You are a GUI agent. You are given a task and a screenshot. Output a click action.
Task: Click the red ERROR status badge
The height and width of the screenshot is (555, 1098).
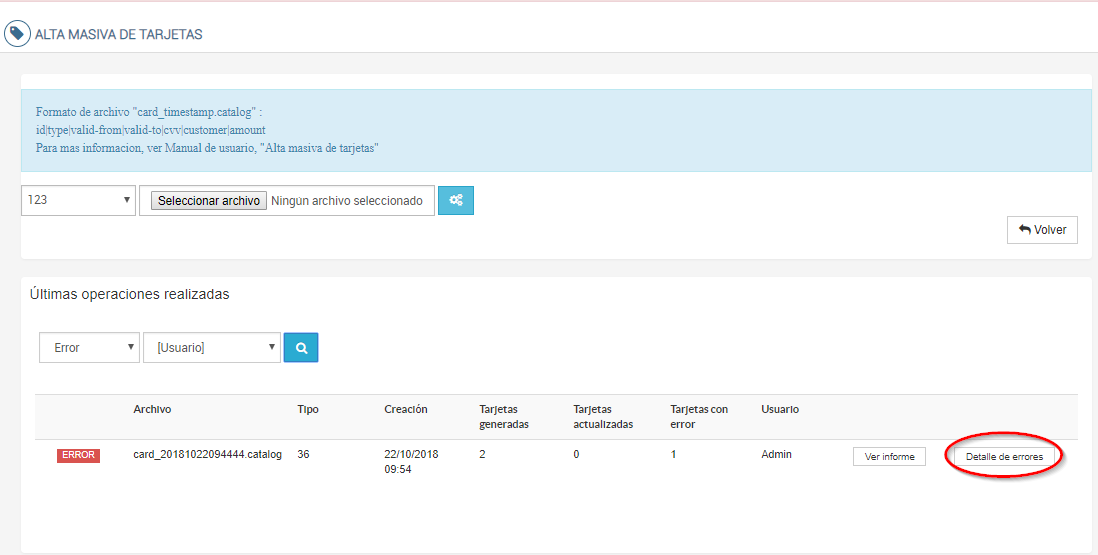point(78,456)
